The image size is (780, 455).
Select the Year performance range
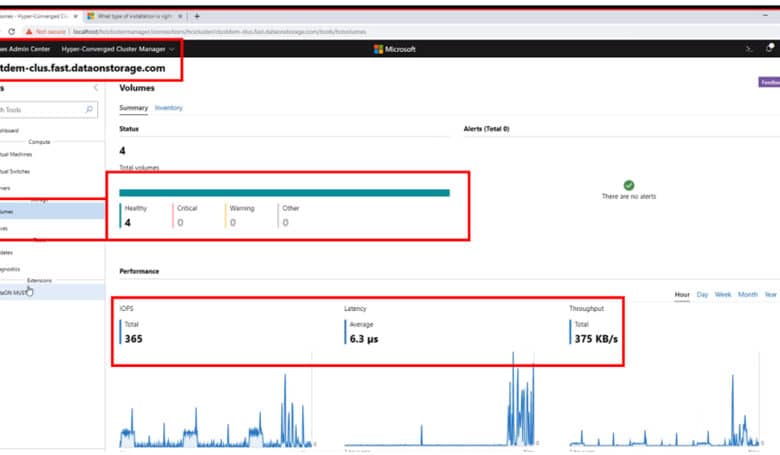pyautogui.click(x=770, y=294)
